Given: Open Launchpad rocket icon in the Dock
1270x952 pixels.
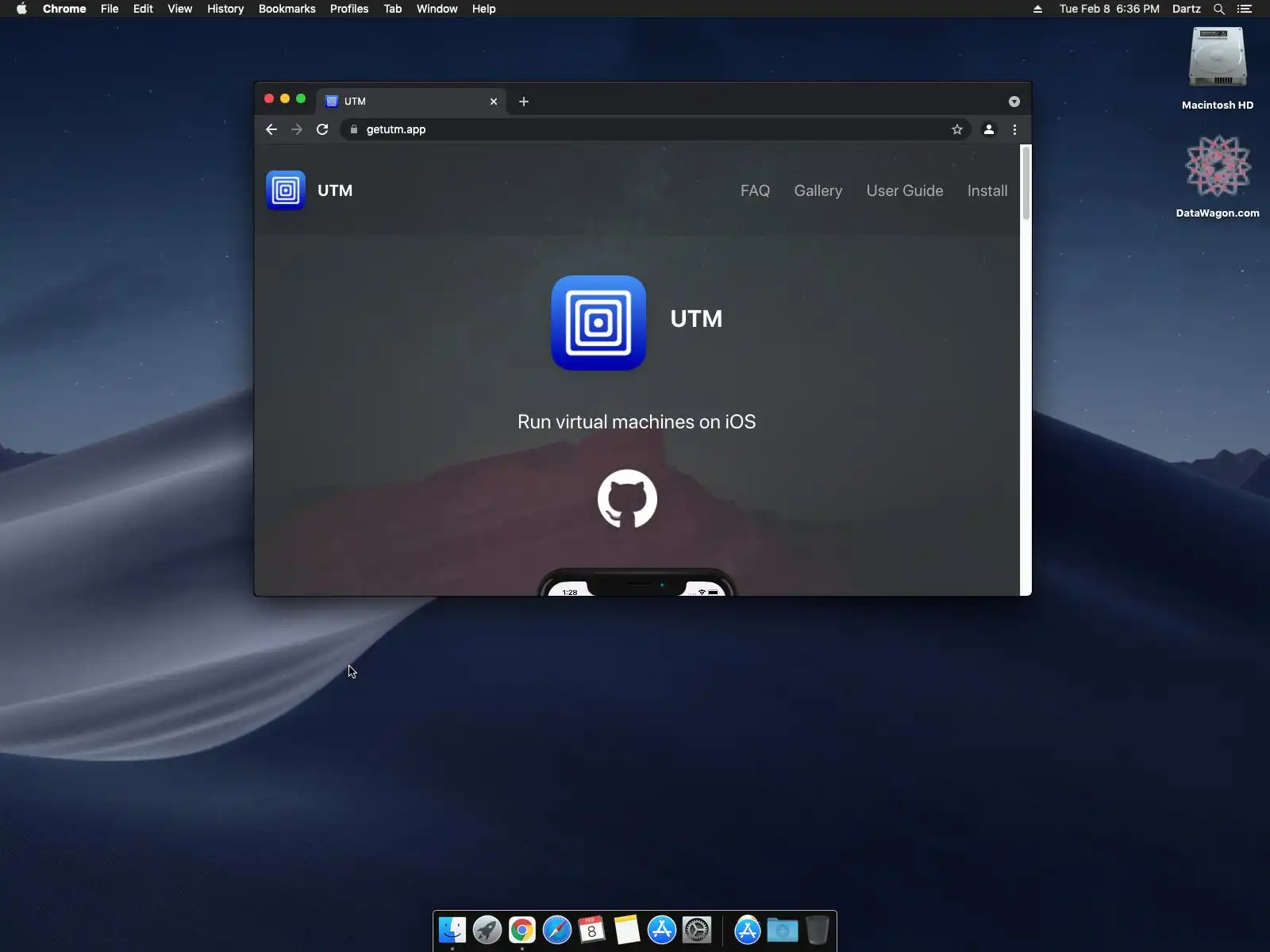Looking at the screenshot, I should coord(487,930).
